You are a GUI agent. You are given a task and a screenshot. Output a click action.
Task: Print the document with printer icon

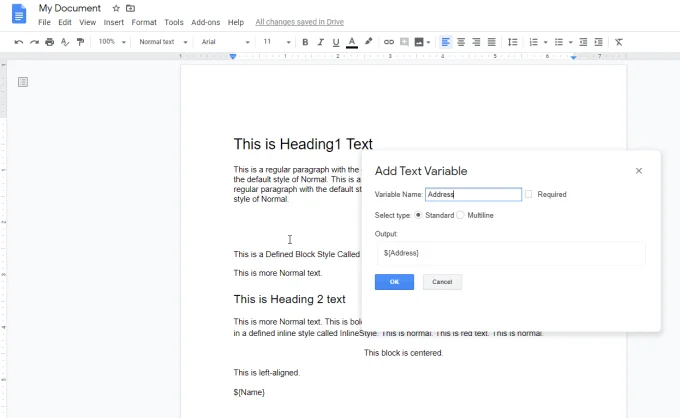49,42
